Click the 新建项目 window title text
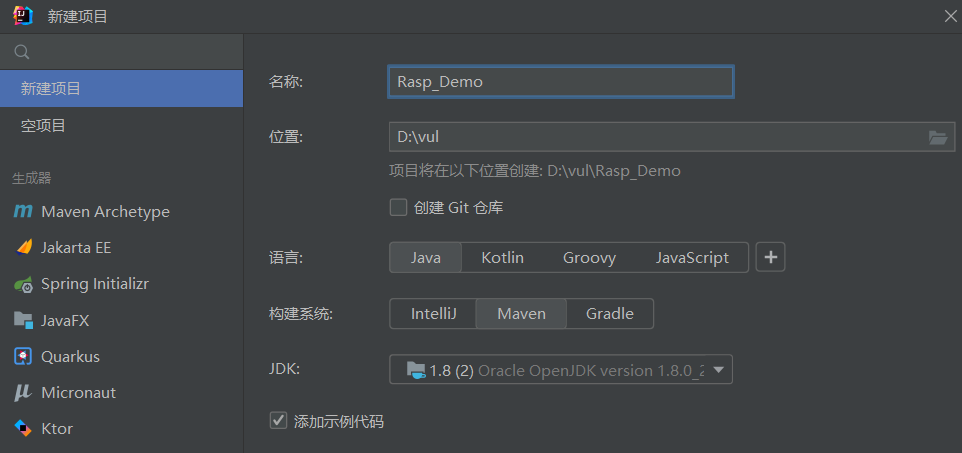The image size is (962, 453). (77, 17)
